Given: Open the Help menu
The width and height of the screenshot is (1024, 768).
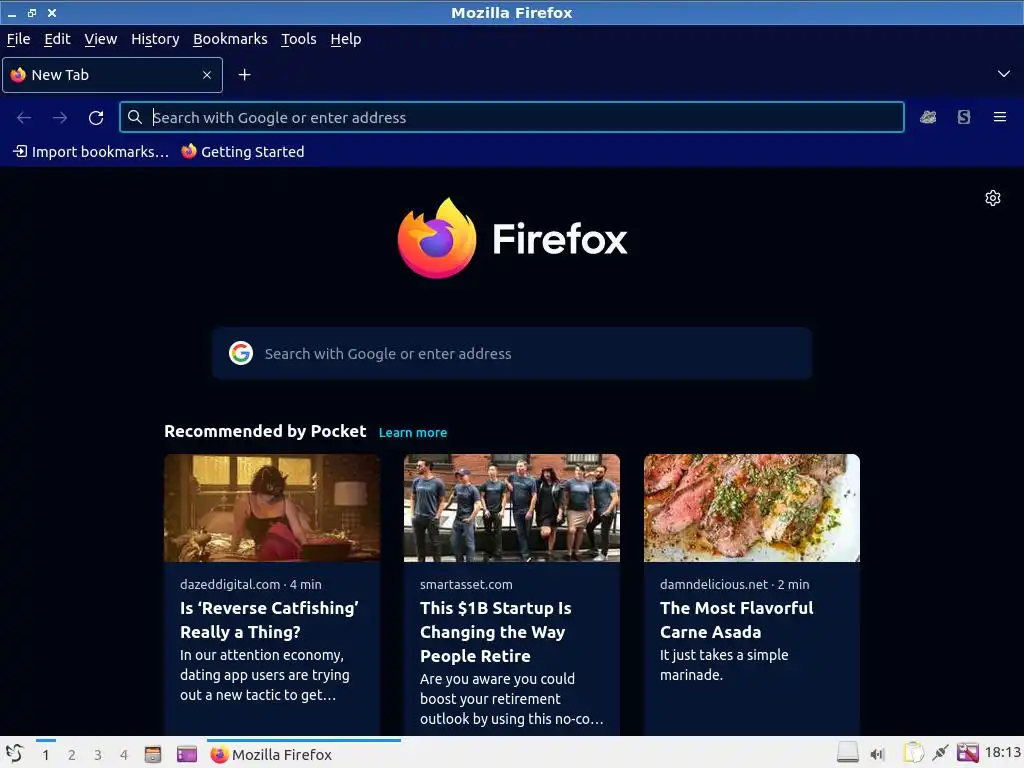Looking at the screenshot, I should (x=345, y=39).
